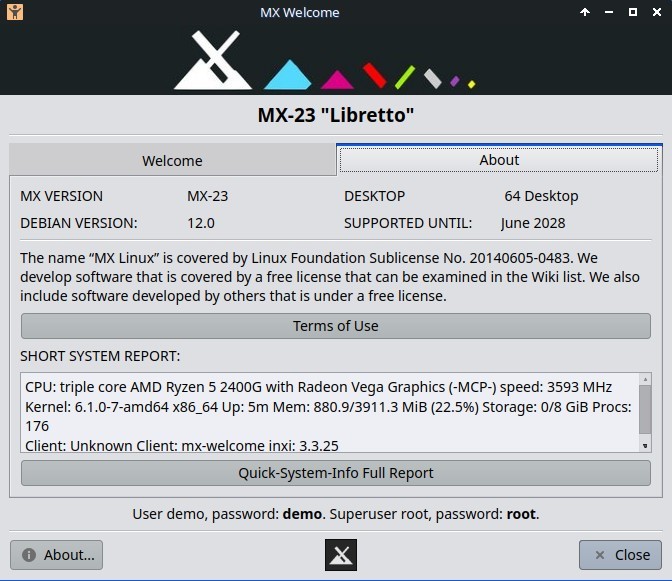The image size is (672, 581).
Task: Click the MX Welcome window menu icon
Action: tap(12, 12)
